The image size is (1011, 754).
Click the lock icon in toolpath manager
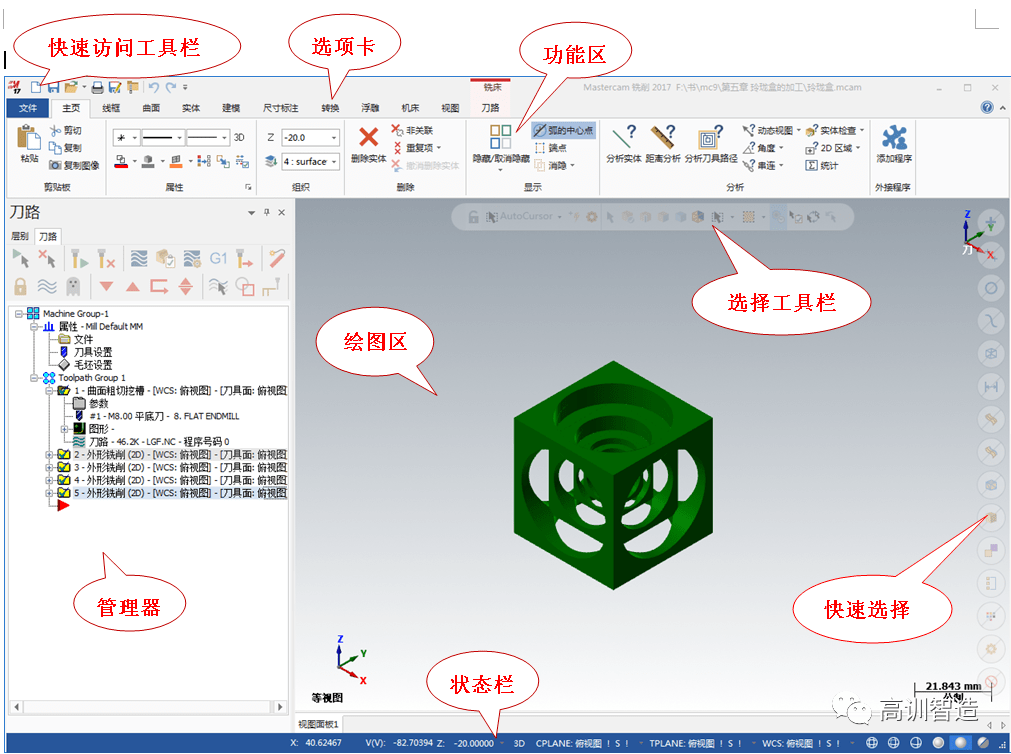pos(20,287)
